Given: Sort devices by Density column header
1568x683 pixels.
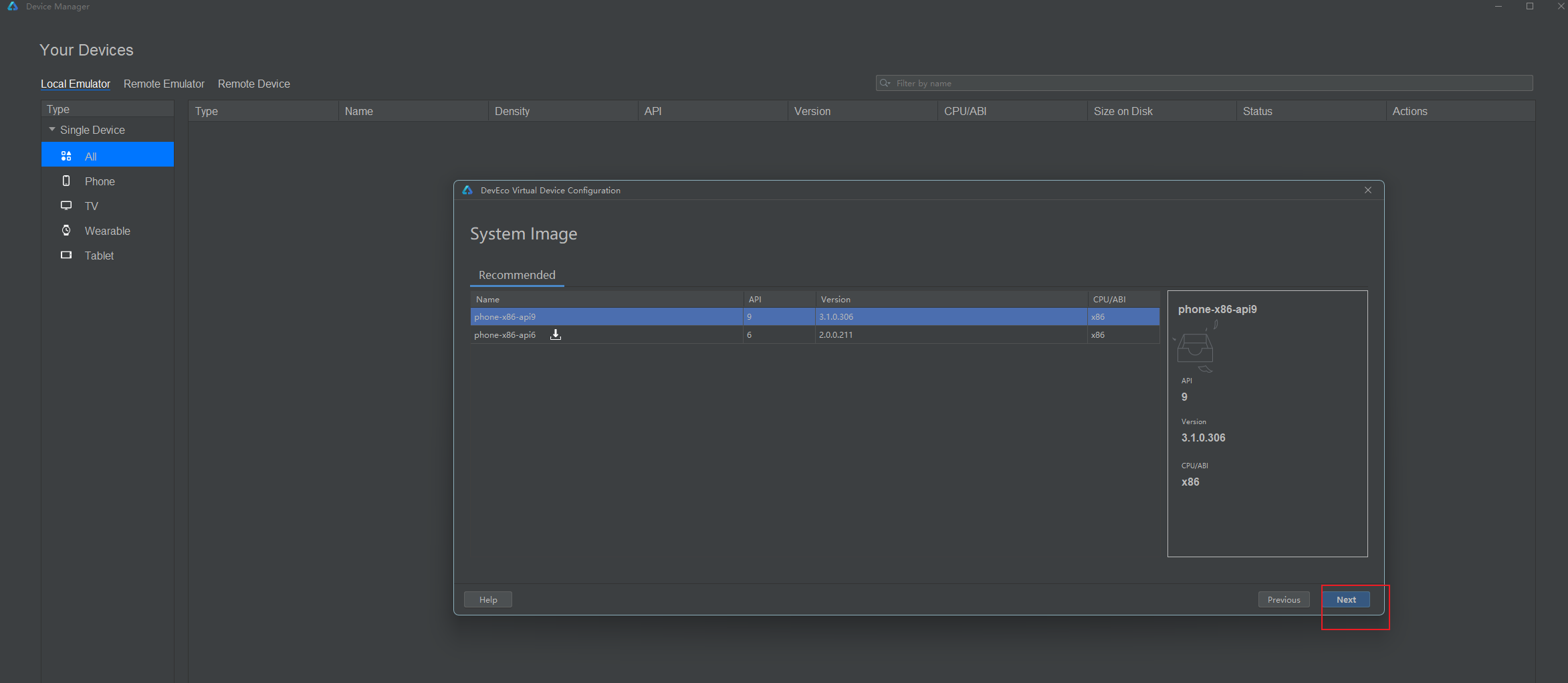Looking at the screenshot, I should (562, 111).
